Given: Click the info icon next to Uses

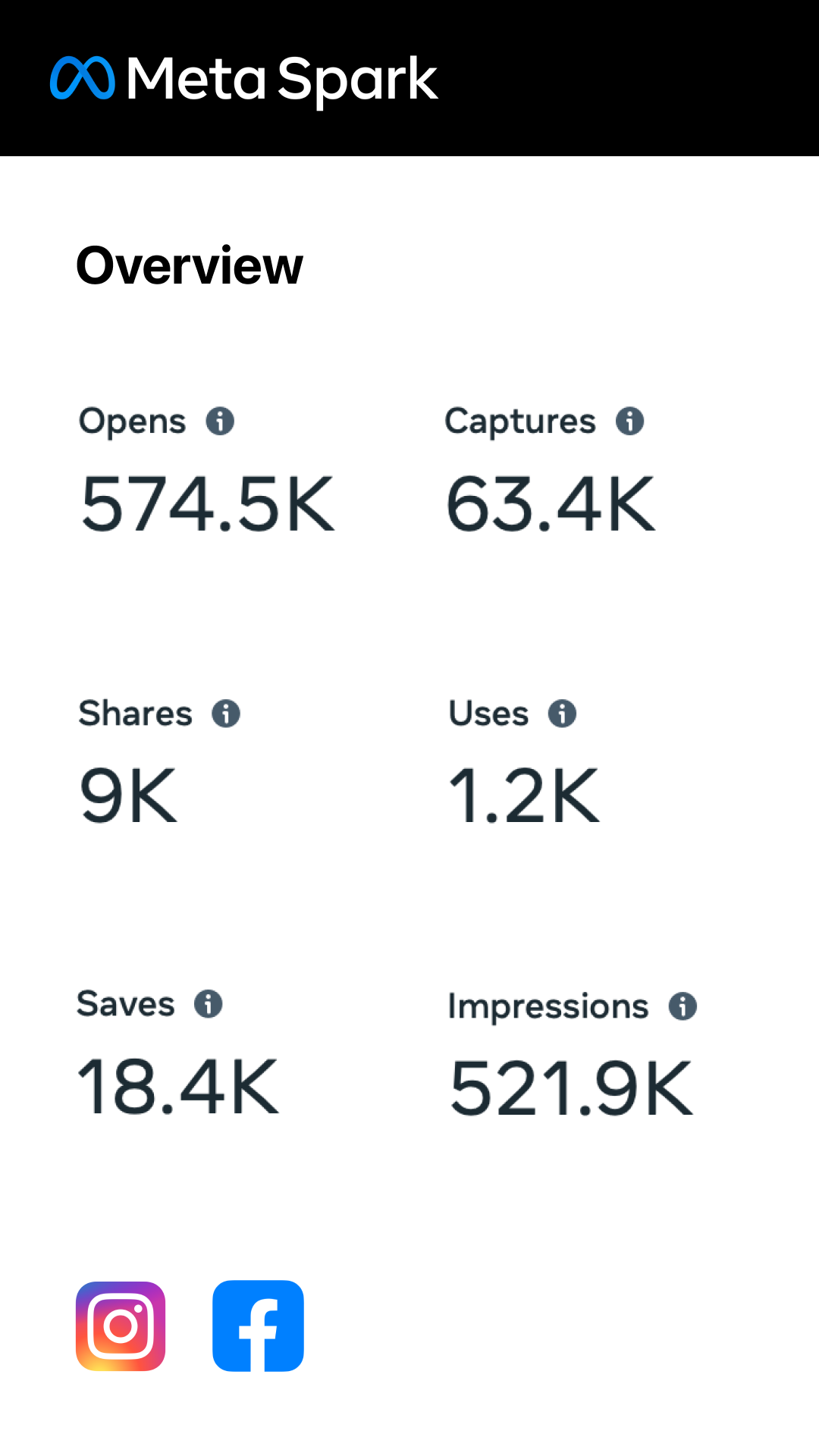Looking at the screenshot, I should (x=562, y=714).
